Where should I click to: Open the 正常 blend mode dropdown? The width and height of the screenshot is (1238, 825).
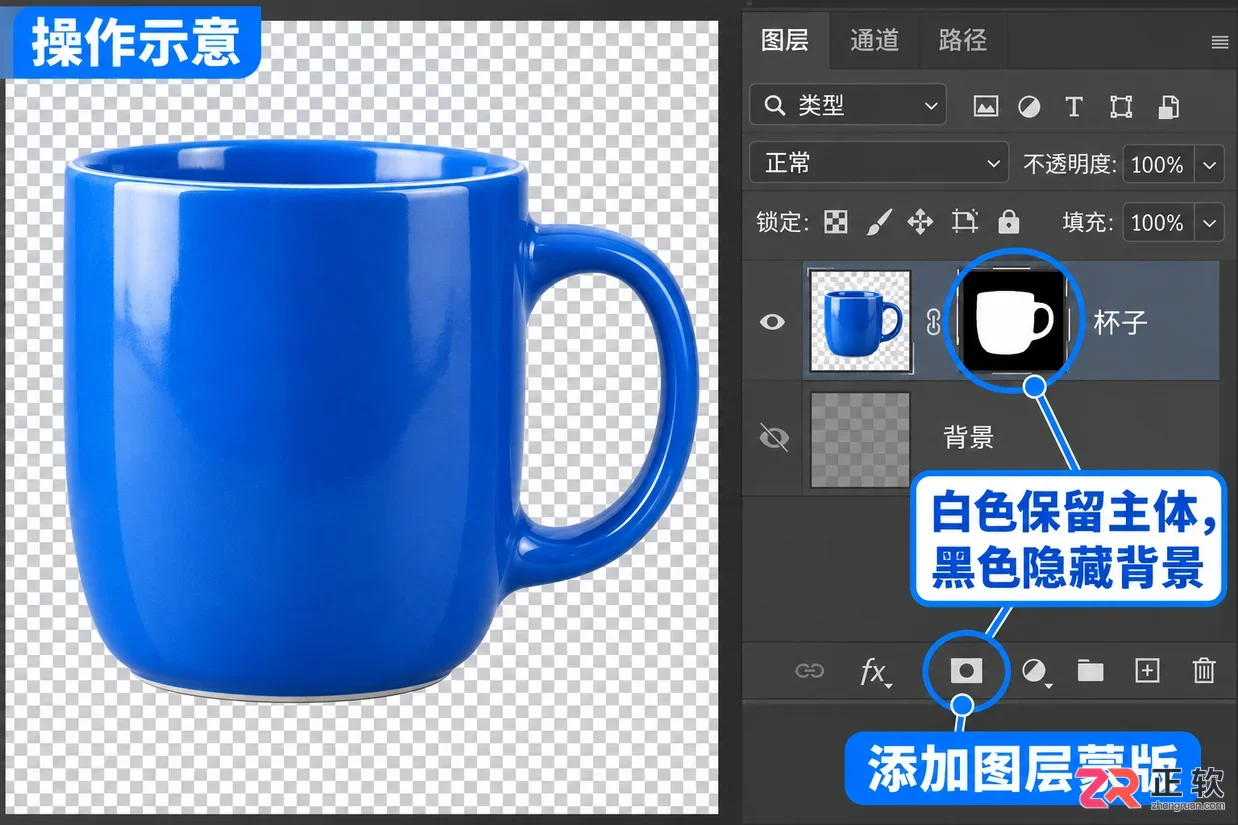tap(879, 163)
